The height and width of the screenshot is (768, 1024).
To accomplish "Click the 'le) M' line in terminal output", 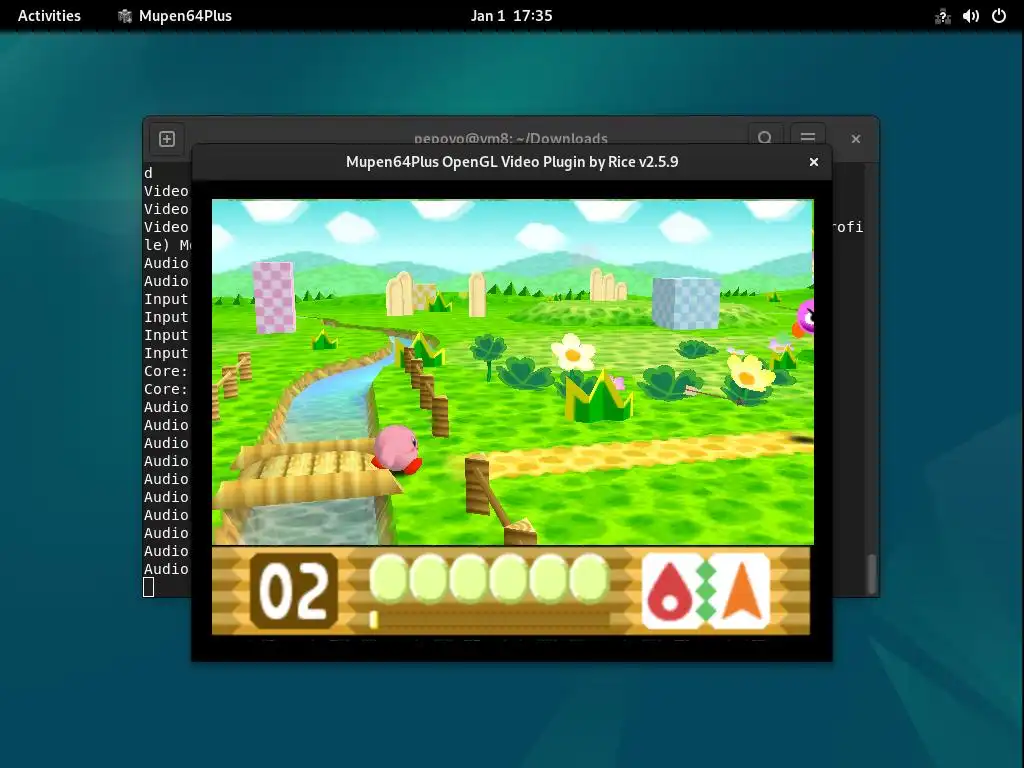I will coord(168,245).
